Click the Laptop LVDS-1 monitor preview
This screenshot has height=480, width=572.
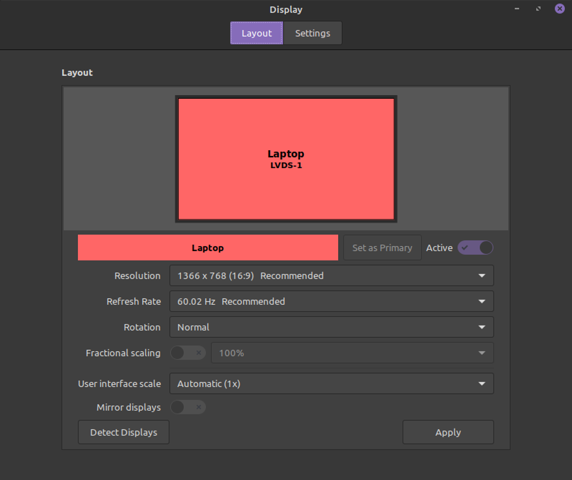(x=286, y=159)
